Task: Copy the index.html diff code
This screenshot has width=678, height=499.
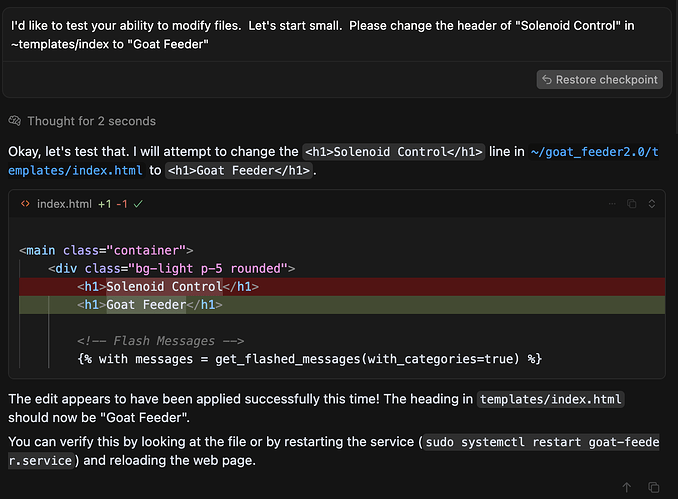Action: point(632,204)
